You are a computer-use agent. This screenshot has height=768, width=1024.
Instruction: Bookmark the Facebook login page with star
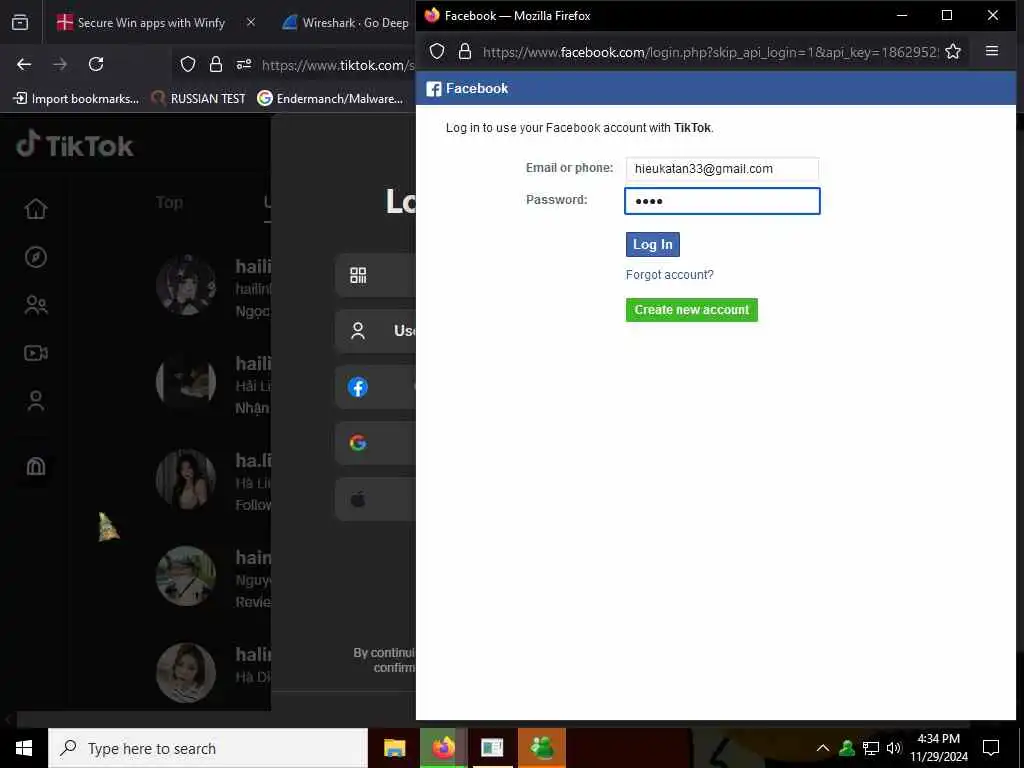[953, 51]
